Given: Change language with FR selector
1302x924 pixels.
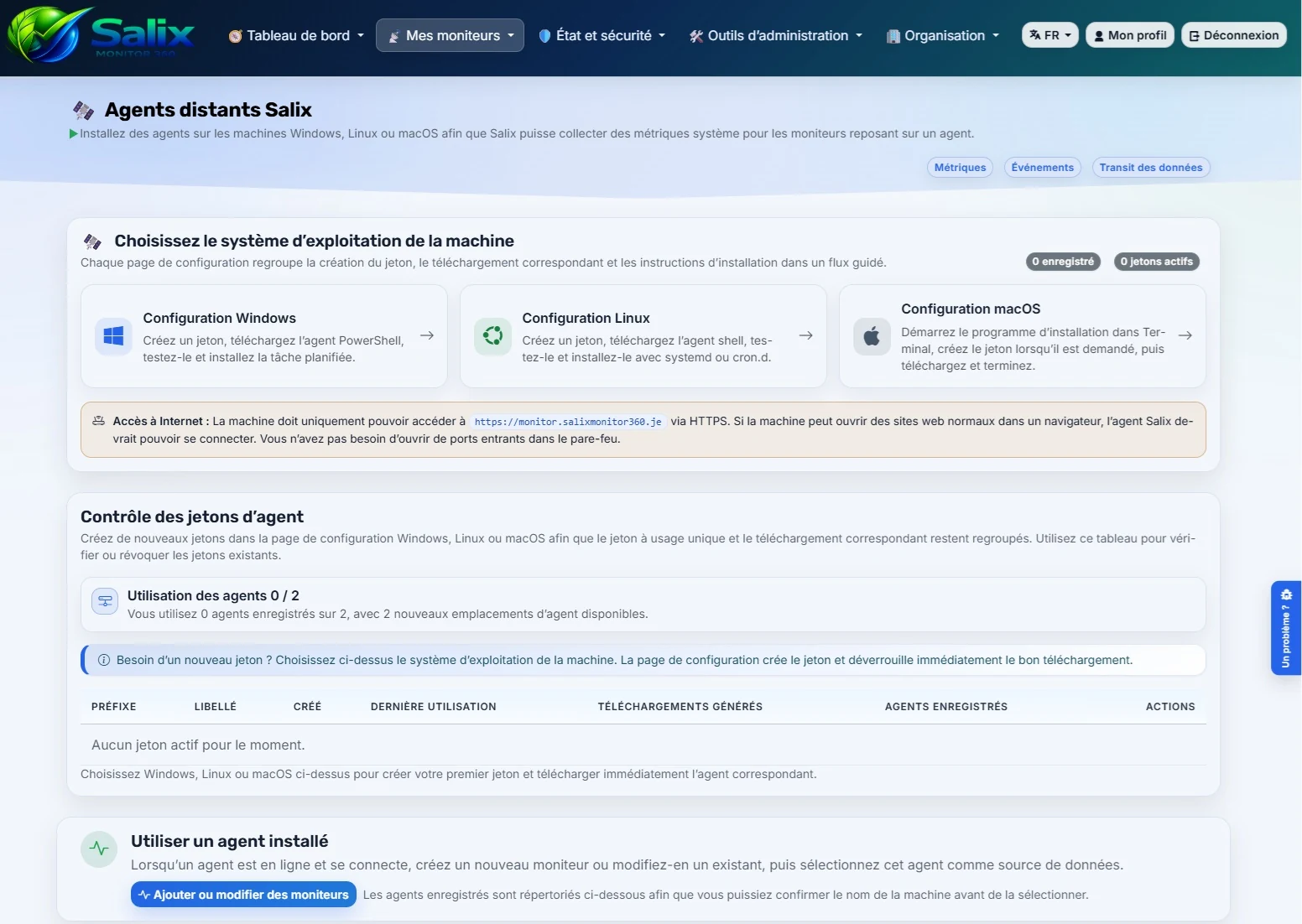Looking at the screenshot, I should (x=1049, y=35).
